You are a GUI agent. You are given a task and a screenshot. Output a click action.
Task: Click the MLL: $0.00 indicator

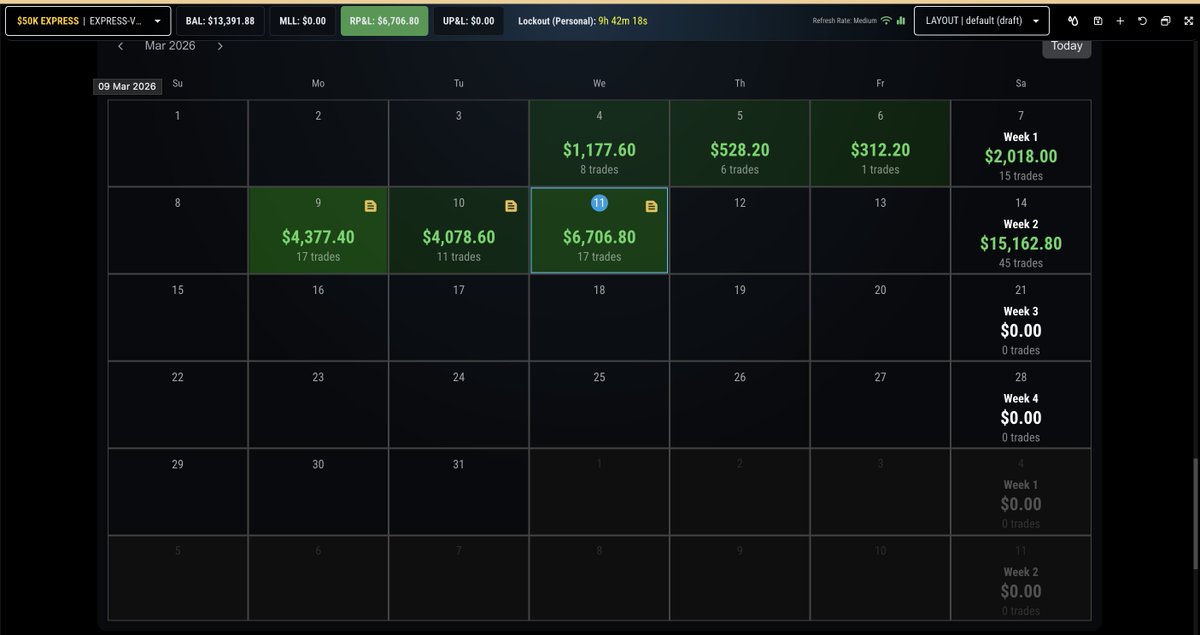tap(303, 21)
